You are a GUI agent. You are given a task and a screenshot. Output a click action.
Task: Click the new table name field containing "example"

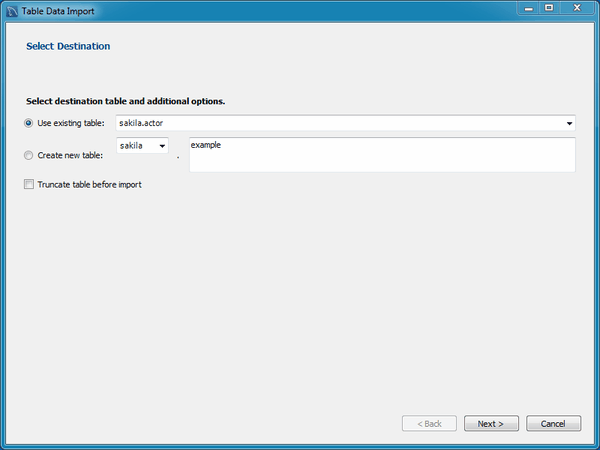pyautogui.click(x=380, y=155)
